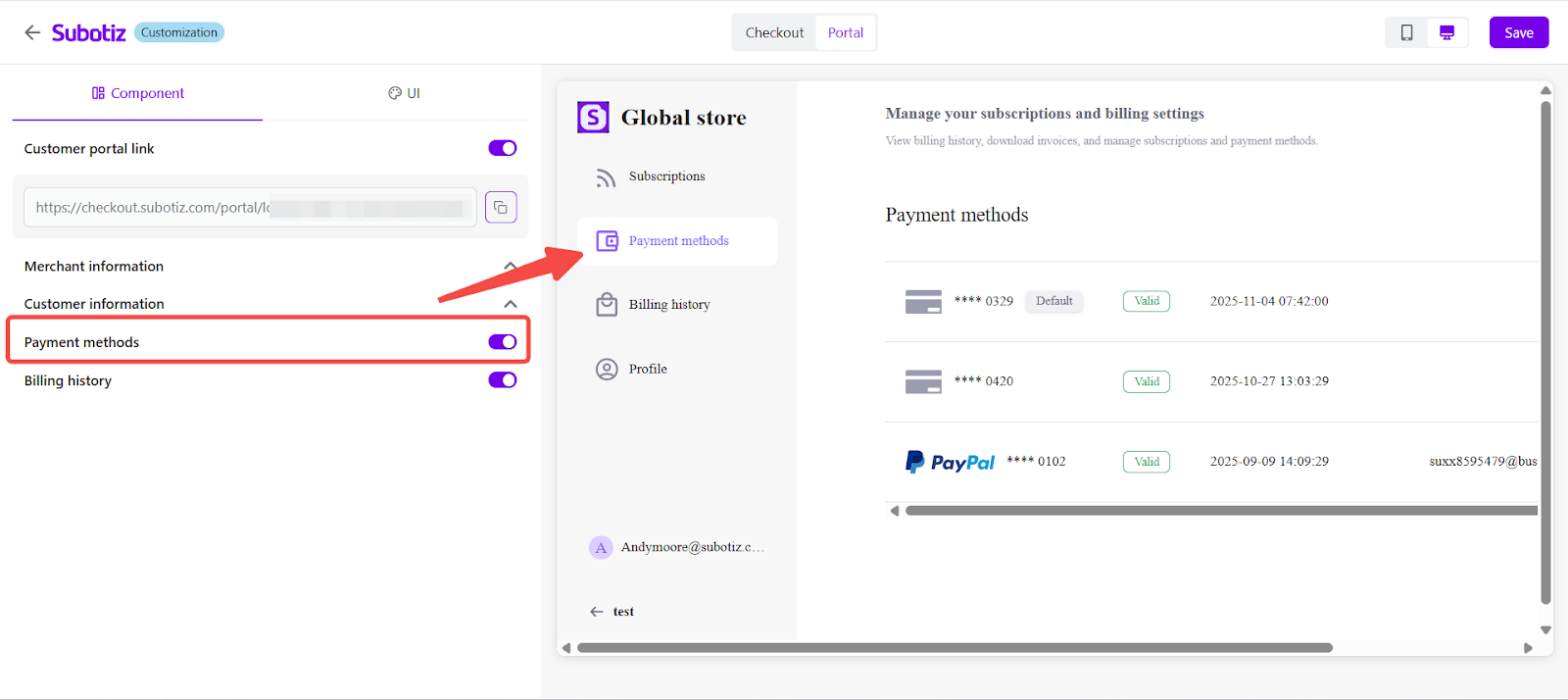Disable the Customer portal link toggle
This screenshot has height=700, width=1568.
(x=502, y=148)
